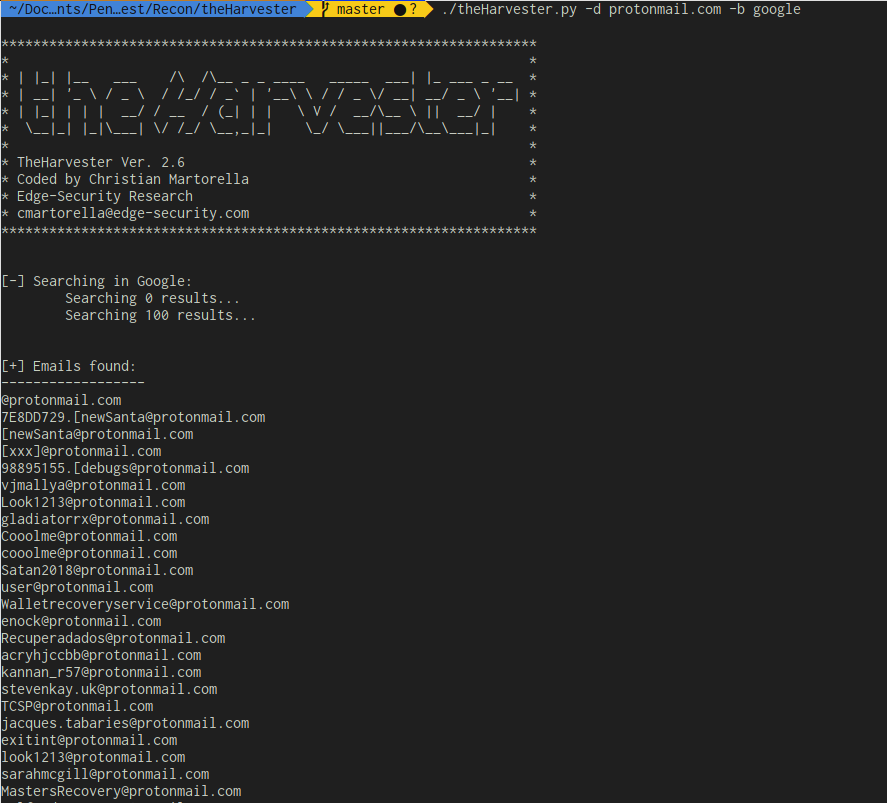Click TCSP@protonmail.com entry
Image resolution: width=887 pixels, height=803 pixels.
click(77, 706)
